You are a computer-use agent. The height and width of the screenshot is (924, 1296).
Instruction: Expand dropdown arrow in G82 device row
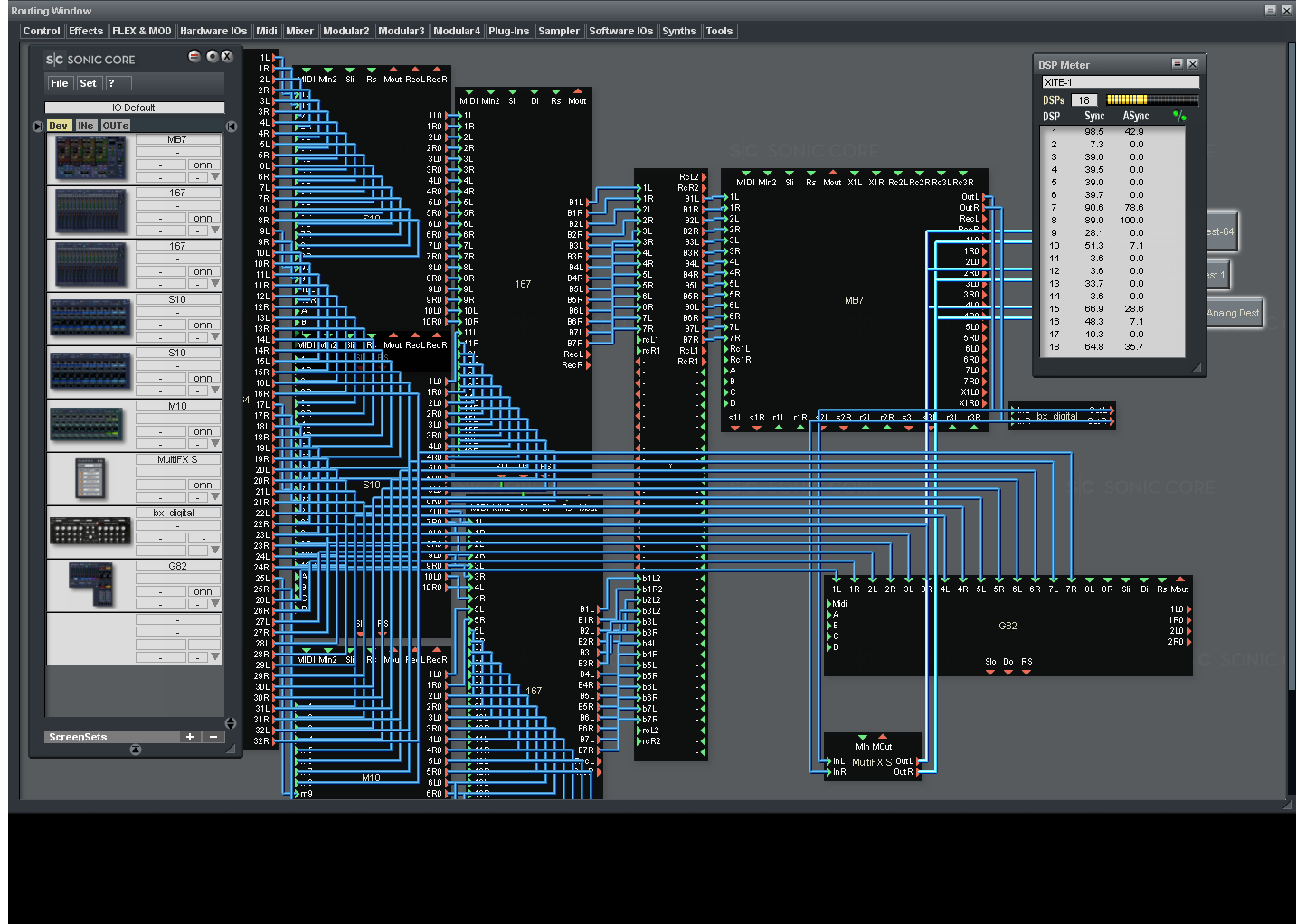click(x=215, y=604)
